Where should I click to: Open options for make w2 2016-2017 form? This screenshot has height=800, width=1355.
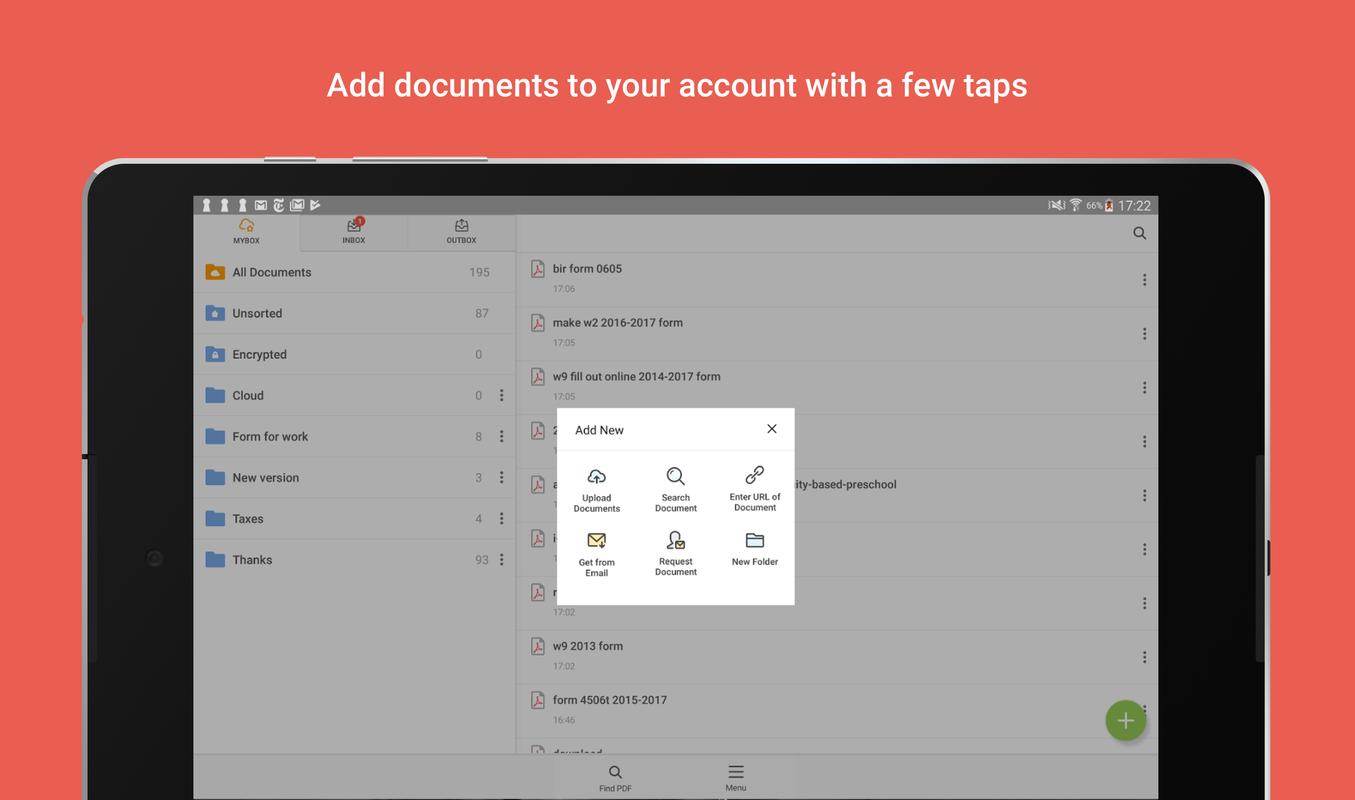(1144, 334)
